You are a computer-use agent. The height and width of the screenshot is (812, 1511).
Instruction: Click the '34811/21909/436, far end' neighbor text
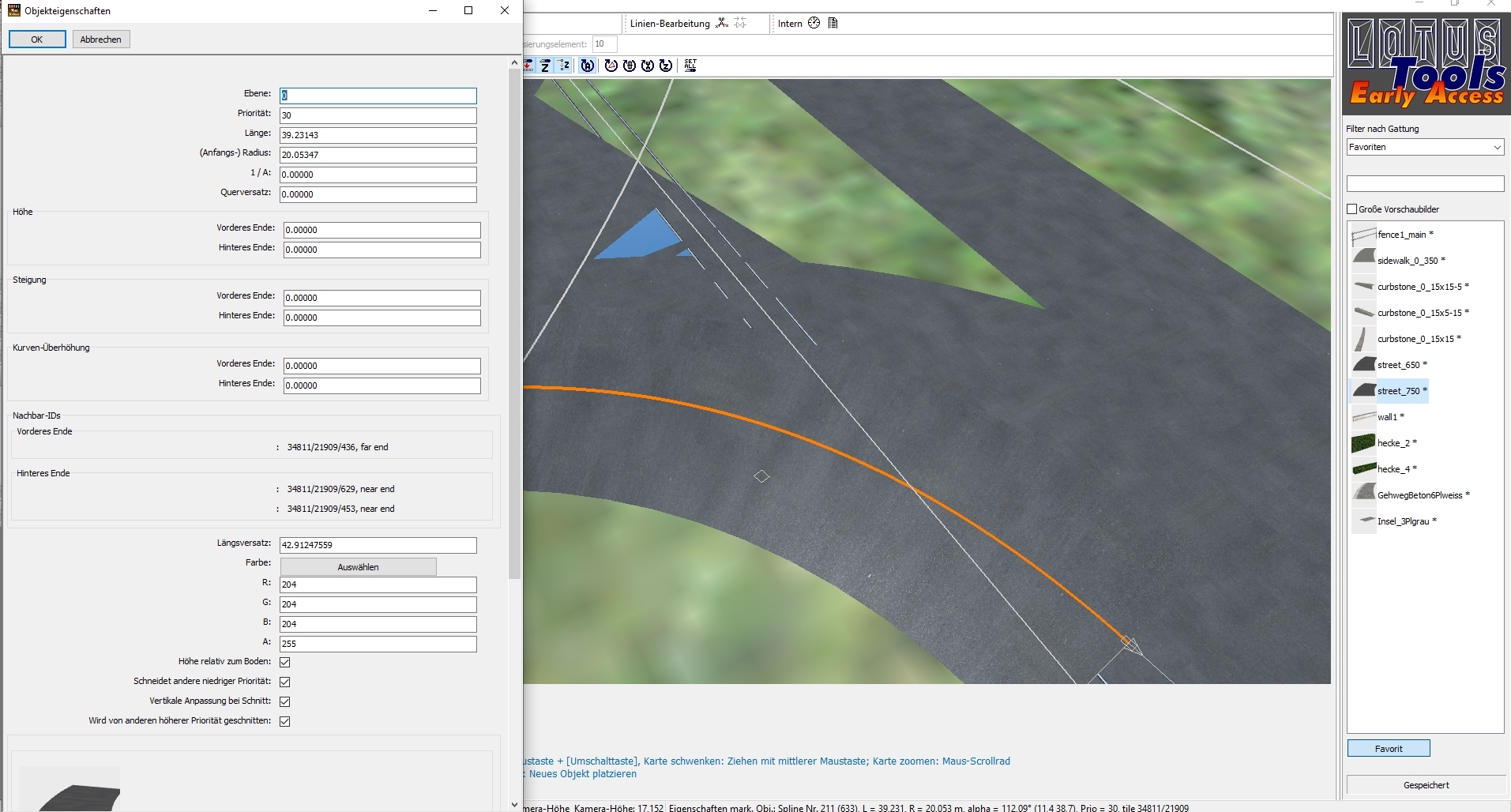coord(338,447)
